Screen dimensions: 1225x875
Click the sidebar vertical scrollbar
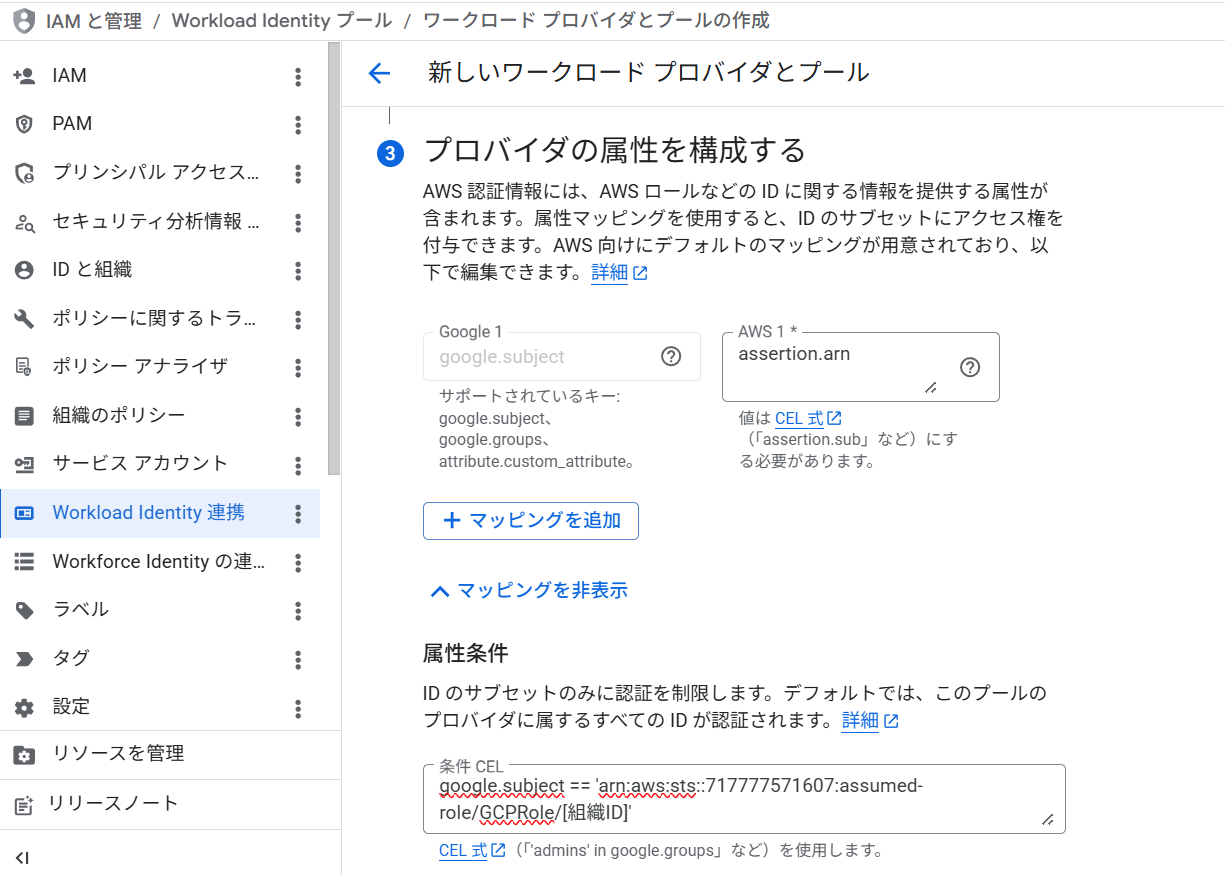pos(334,260)
